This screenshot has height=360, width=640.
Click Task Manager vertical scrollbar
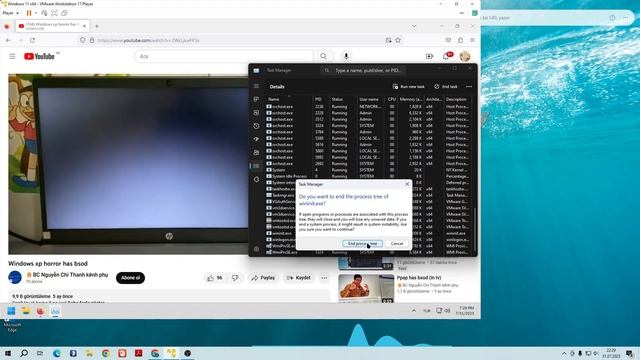click(x=475, y=229)
